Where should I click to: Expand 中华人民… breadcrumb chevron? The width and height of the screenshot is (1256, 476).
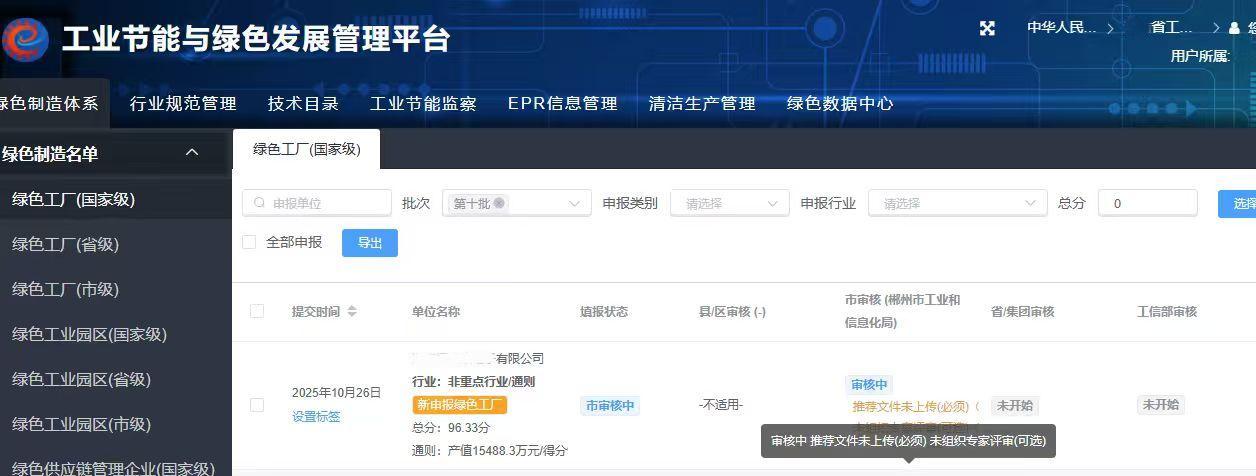[1110, 29]
